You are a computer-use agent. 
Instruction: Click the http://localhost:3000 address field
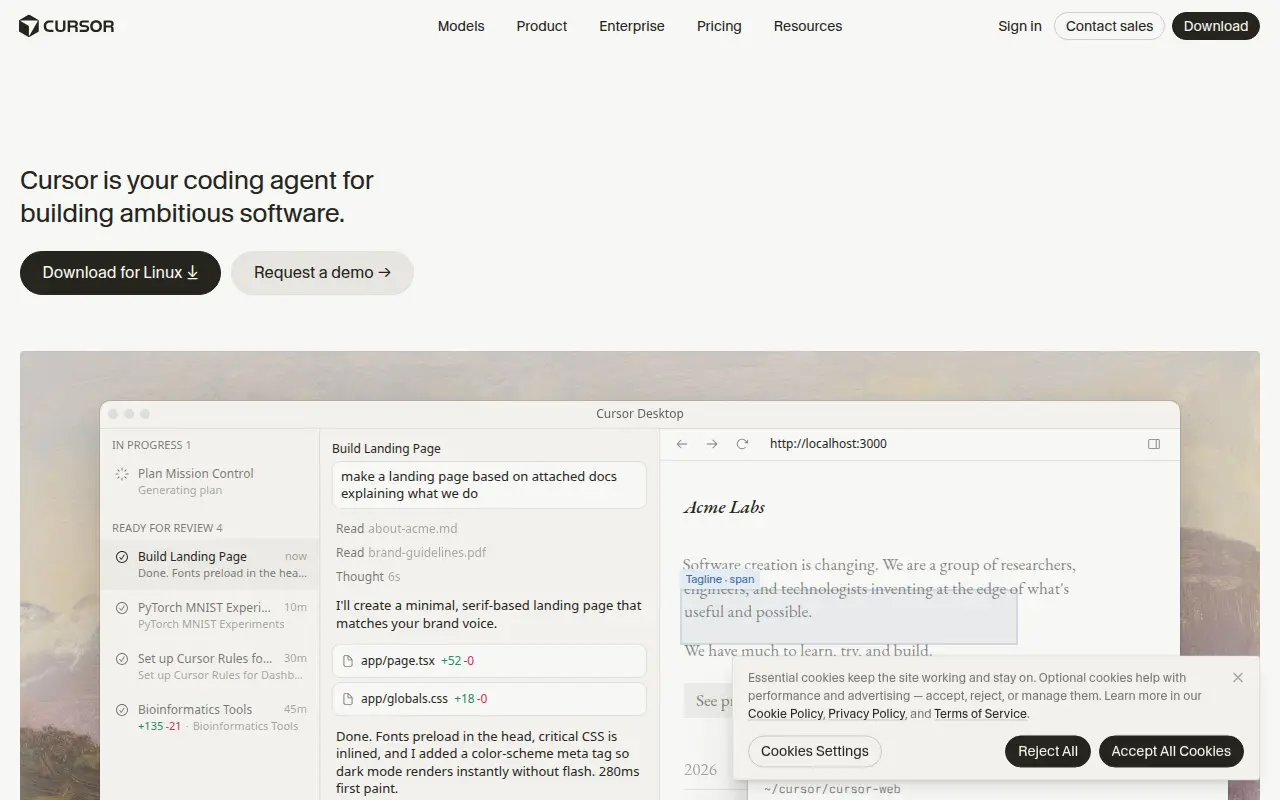point(828,444)
